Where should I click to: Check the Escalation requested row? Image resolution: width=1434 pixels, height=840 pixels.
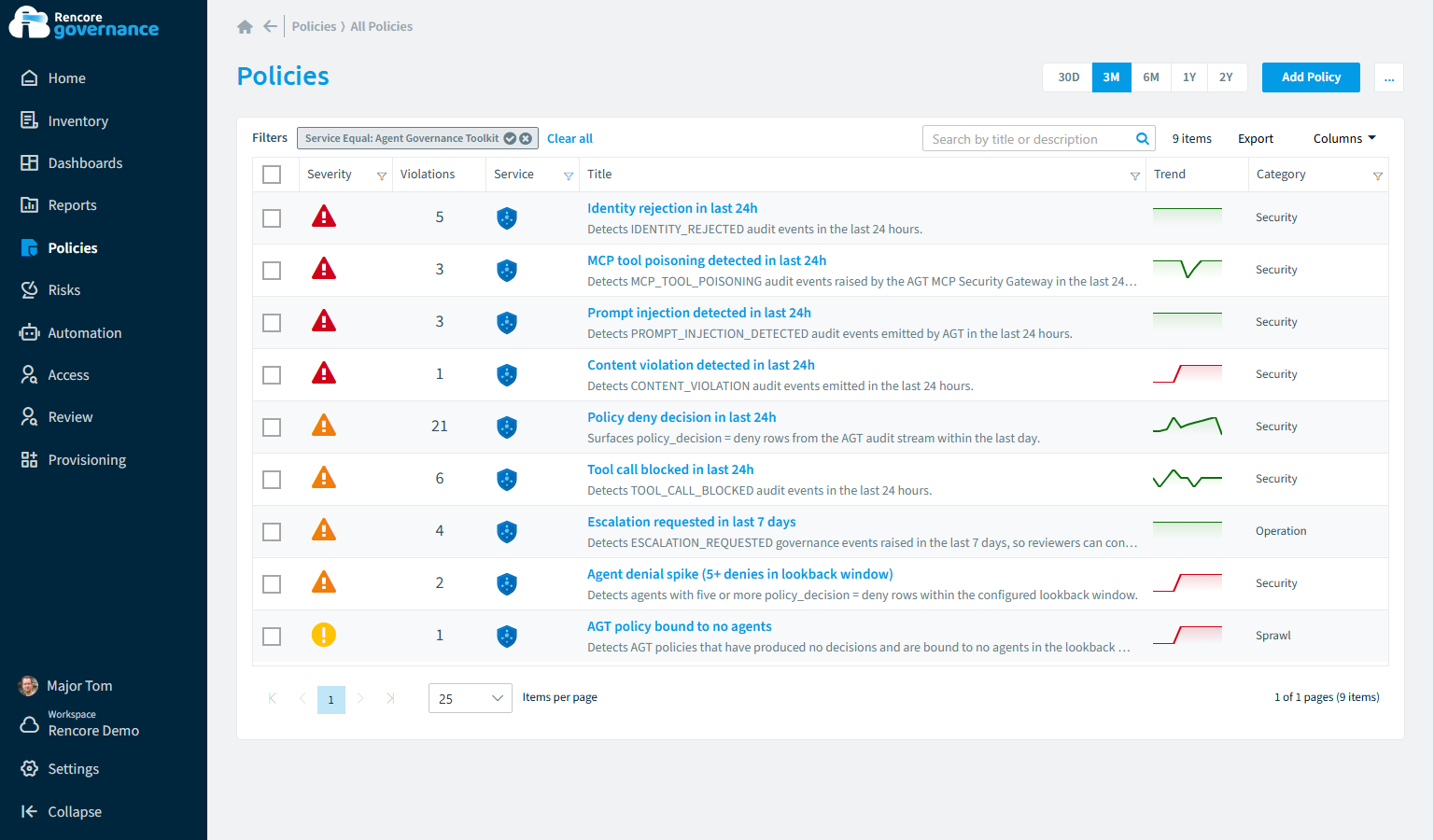point(272,532)
